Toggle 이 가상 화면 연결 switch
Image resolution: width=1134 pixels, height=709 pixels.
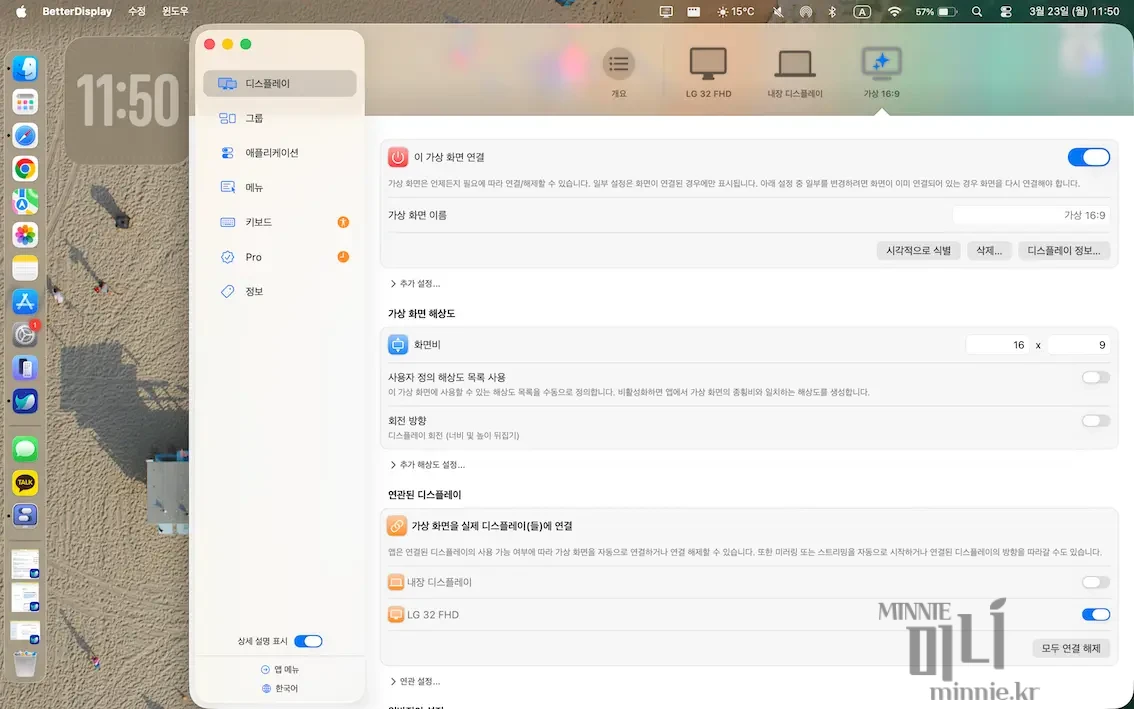(1088, 157)
